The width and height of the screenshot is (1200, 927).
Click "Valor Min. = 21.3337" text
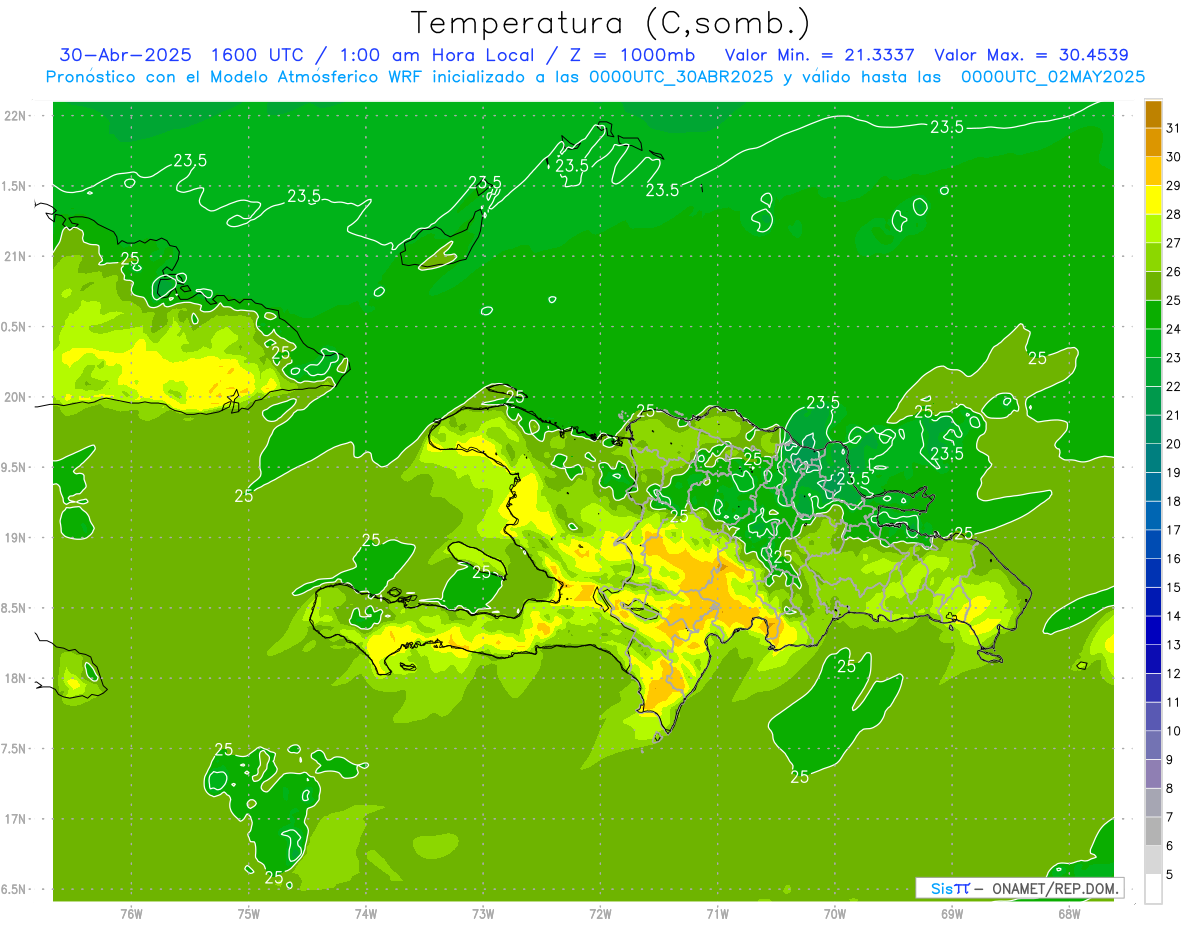point(820,55)
